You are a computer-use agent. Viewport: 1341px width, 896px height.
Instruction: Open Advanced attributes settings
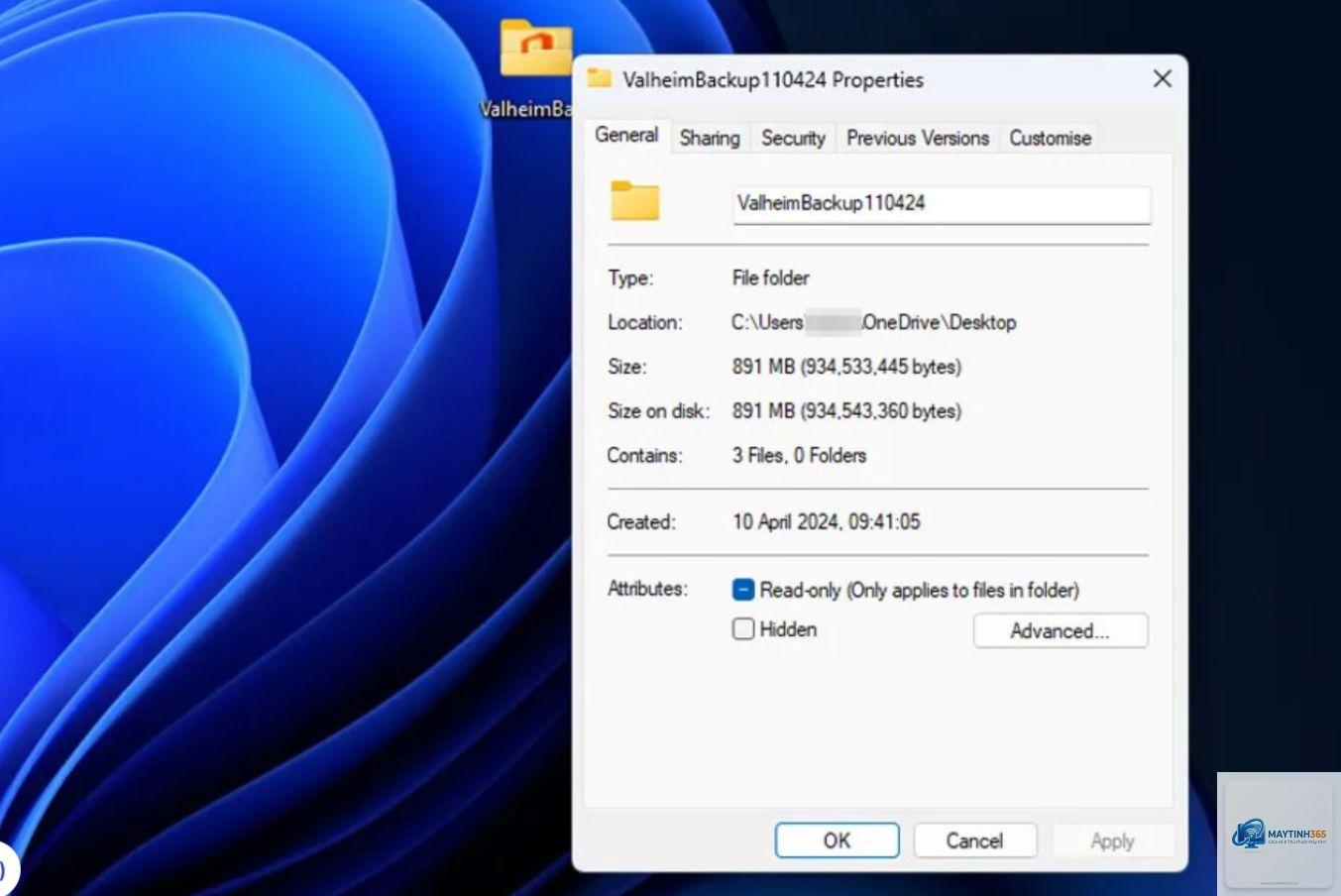click(x=1061, y=631)
